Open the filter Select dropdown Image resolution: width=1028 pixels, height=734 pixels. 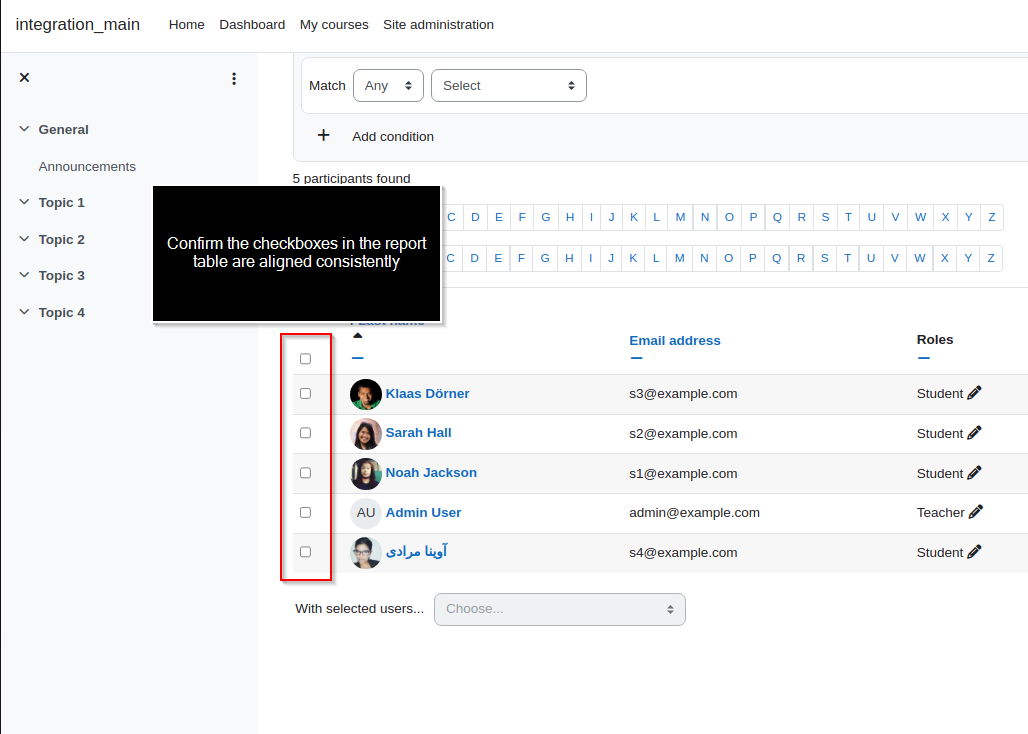click(509, 86)
